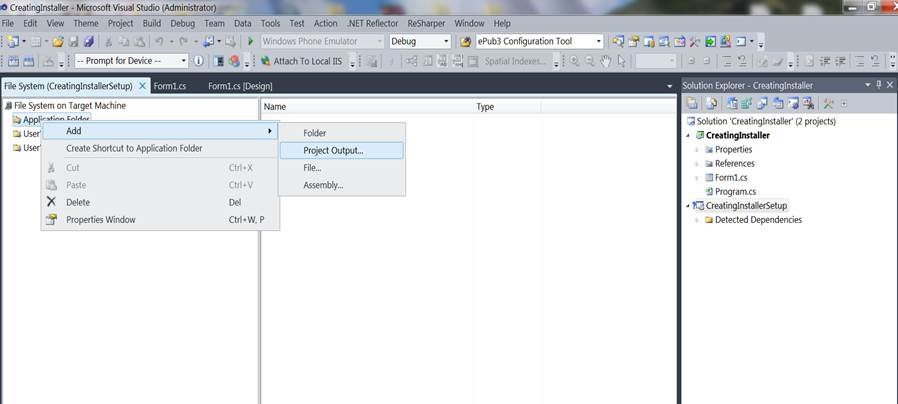
Task: Select Program.cs in Solution Explorer
Action: tap(736, 191)
